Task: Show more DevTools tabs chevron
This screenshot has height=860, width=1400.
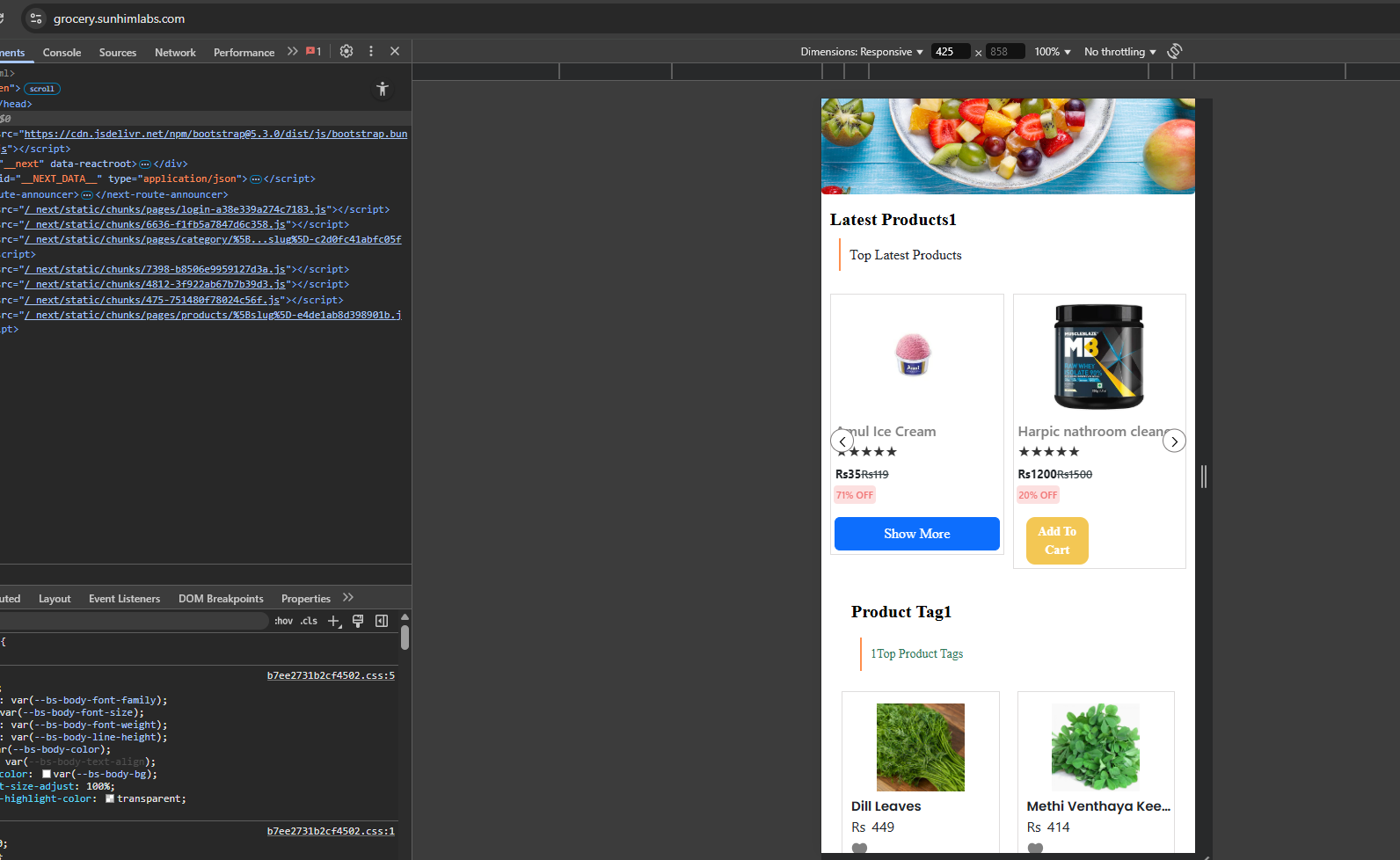Action: [x=292, y=51]
